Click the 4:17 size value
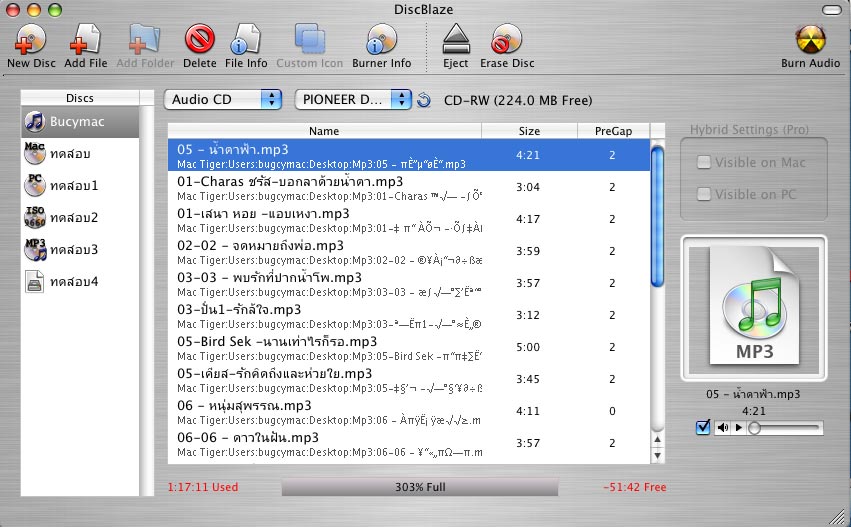This screenshot has width=851, height=527. click(x=528, y=219)
